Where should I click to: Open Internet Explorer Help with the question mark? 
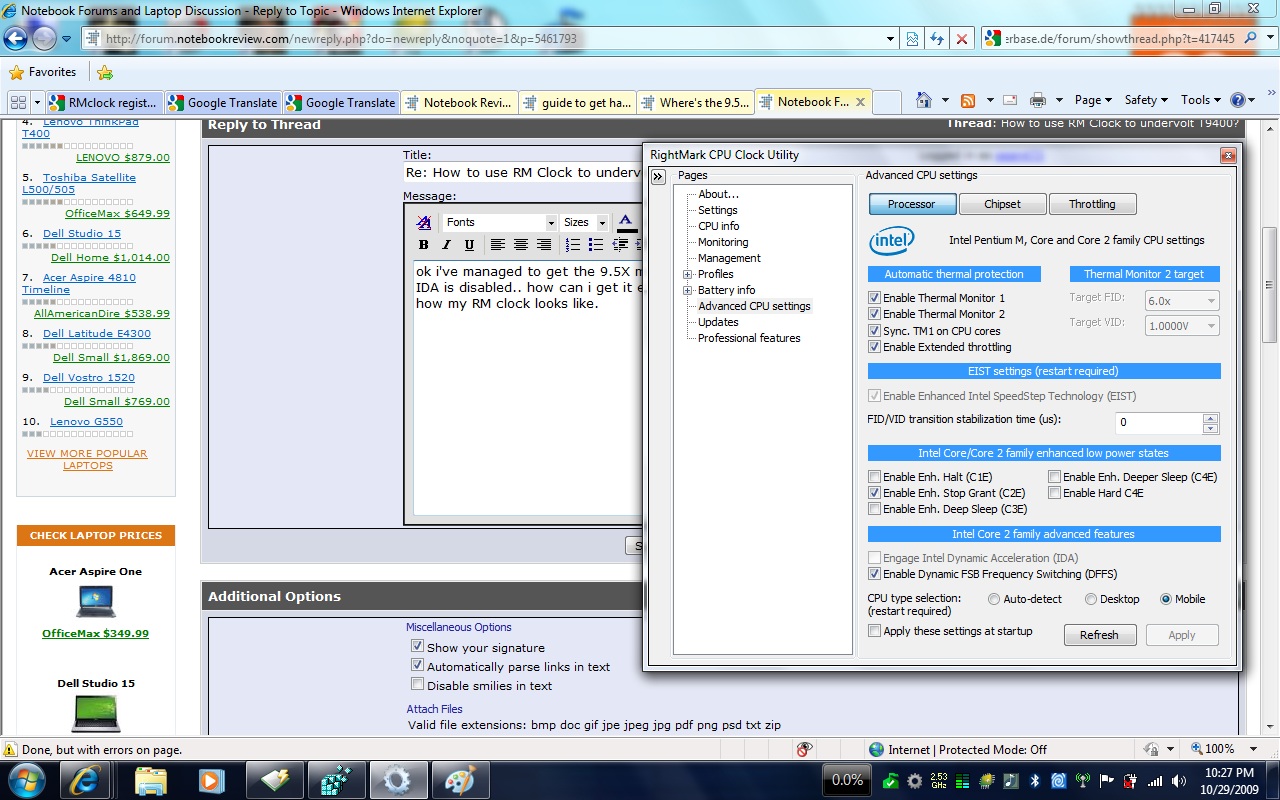(x=1238, y=100)
